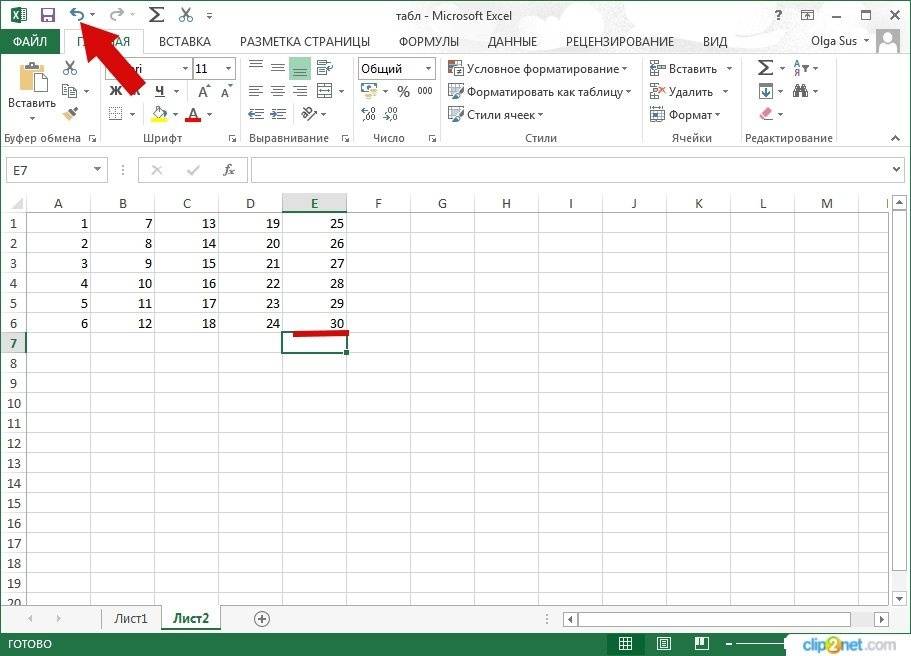Open the Лист1 sheet tab
This screenshot has width=911, height=656.
pyautogui.click(x=131, y=618)
